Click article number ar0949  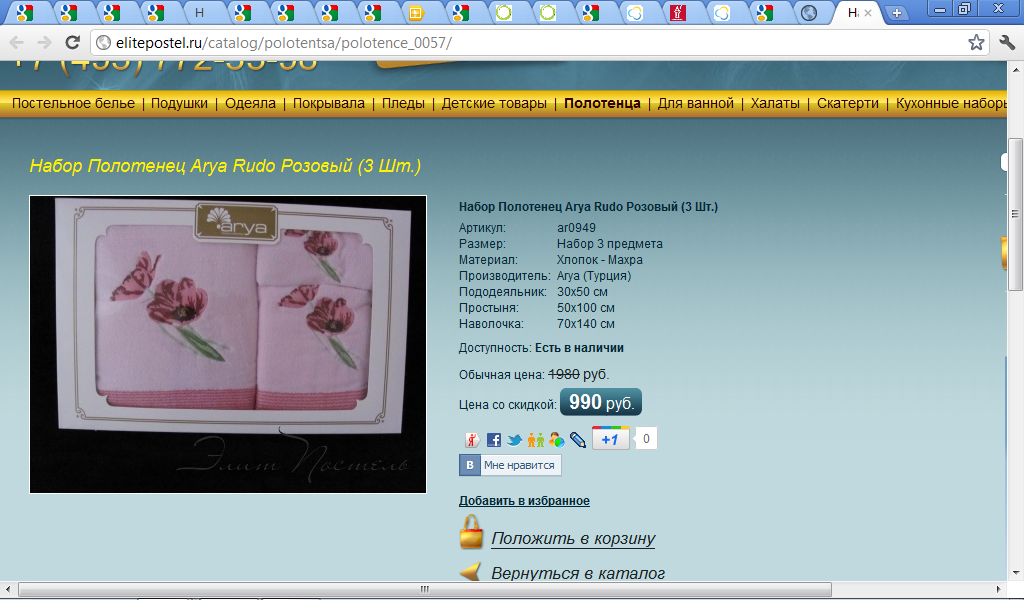point(576,228)
